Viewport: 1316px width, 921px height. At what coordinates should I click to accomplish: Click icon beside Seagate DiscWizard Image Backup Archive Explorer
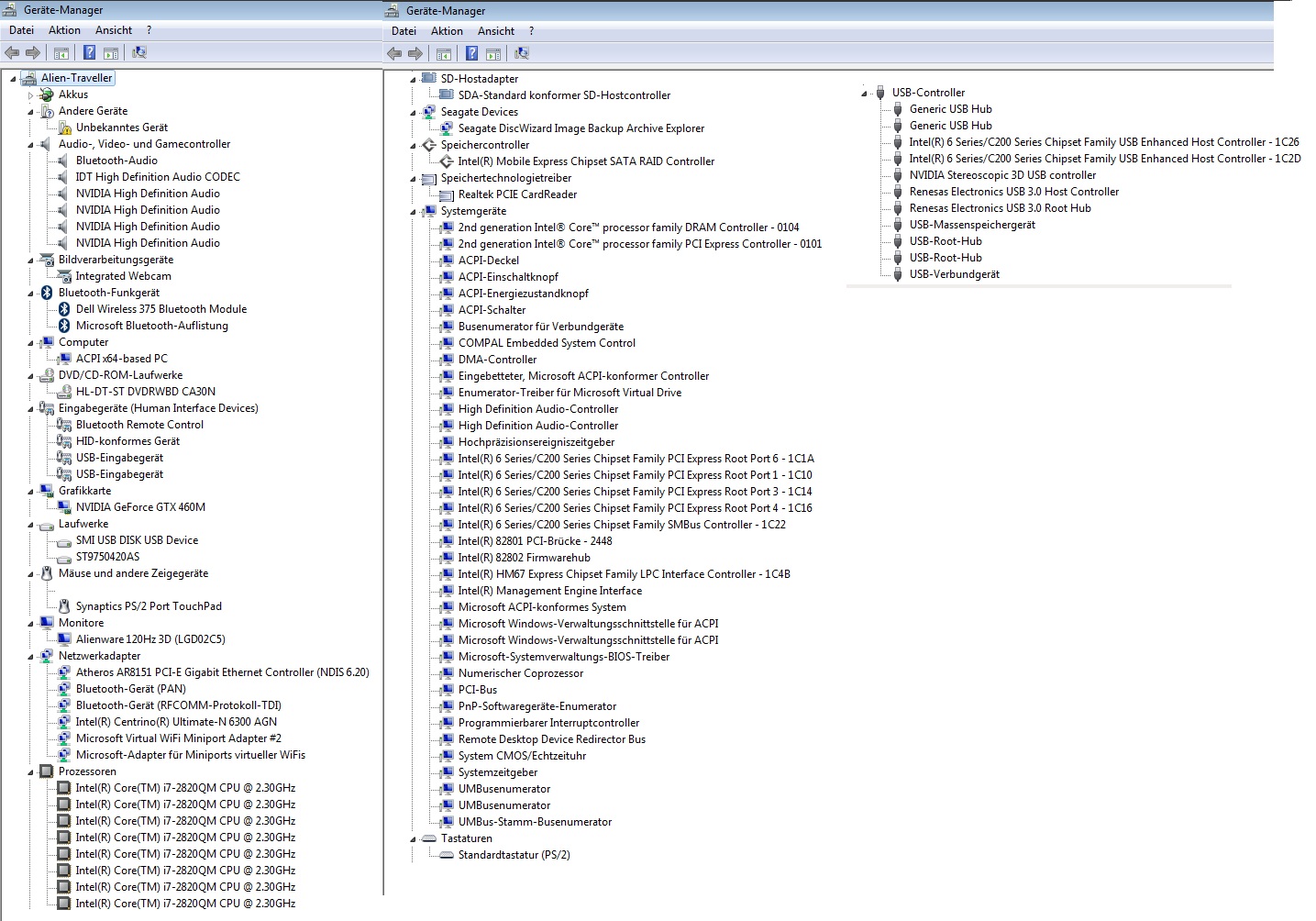tap(447, 128)
